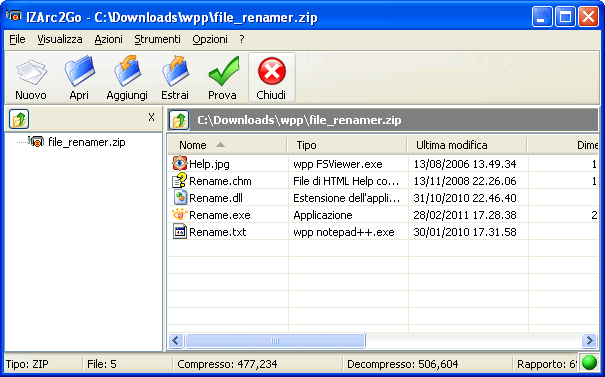Click the archive path C:\Downloads\wpp\file_renamer.zip in the address bar
The height and width of the screenshot is (377, 605).
[299, 120]
